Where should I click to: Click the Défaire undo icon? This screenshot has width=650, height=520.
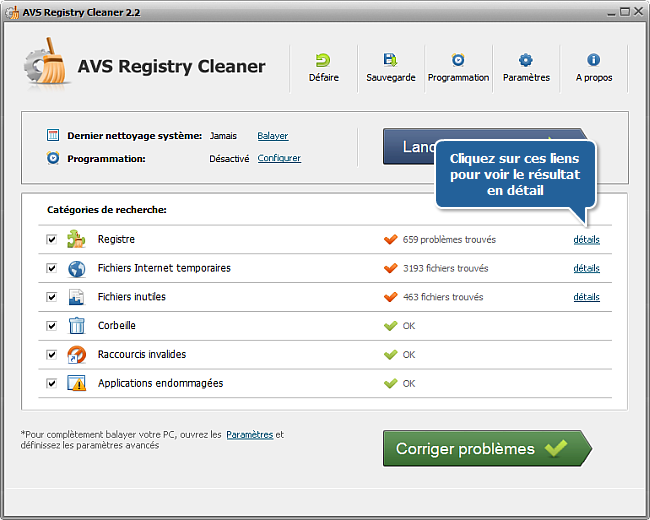(x=323, y=61)
